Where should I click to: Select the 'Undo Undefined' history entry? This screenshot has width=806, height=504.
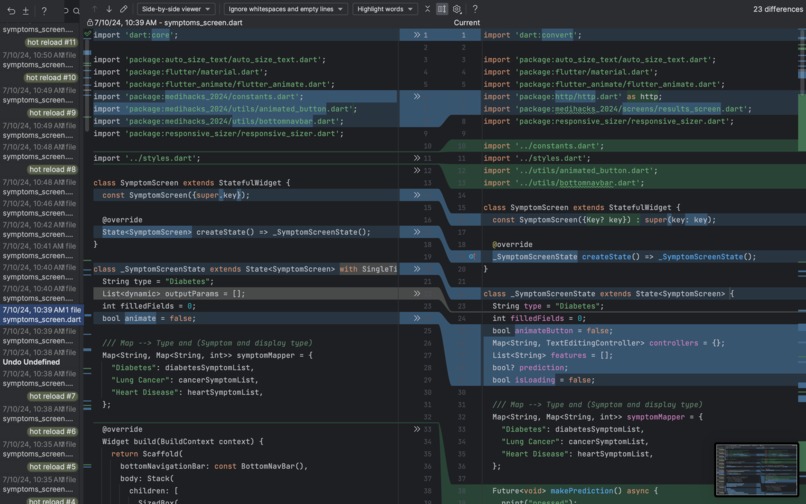[x=31, y=362]
